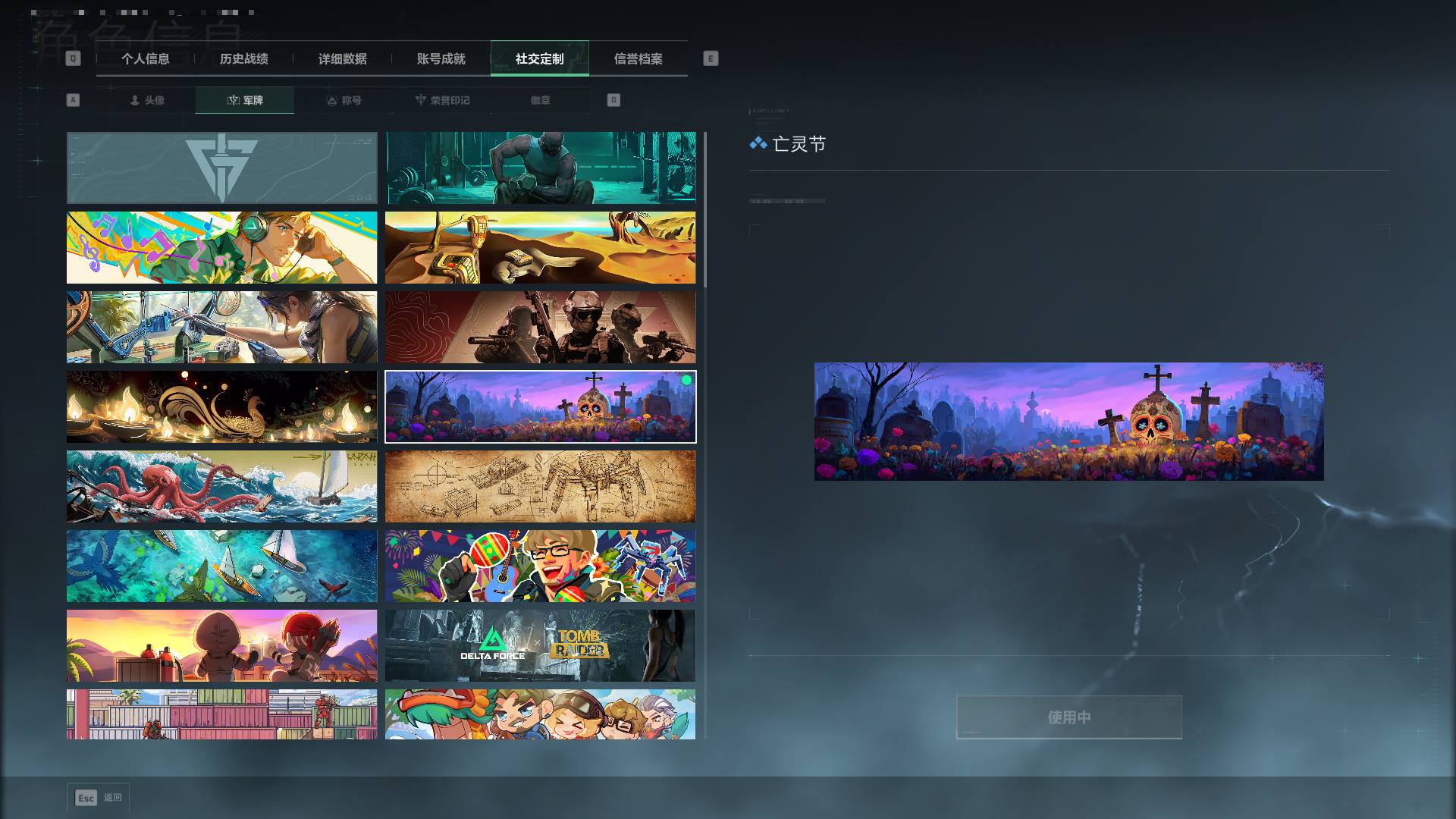Select the woman with compound bow dog tag
The height and width of the screenshot is (819, 1456).
coord(221,327)
